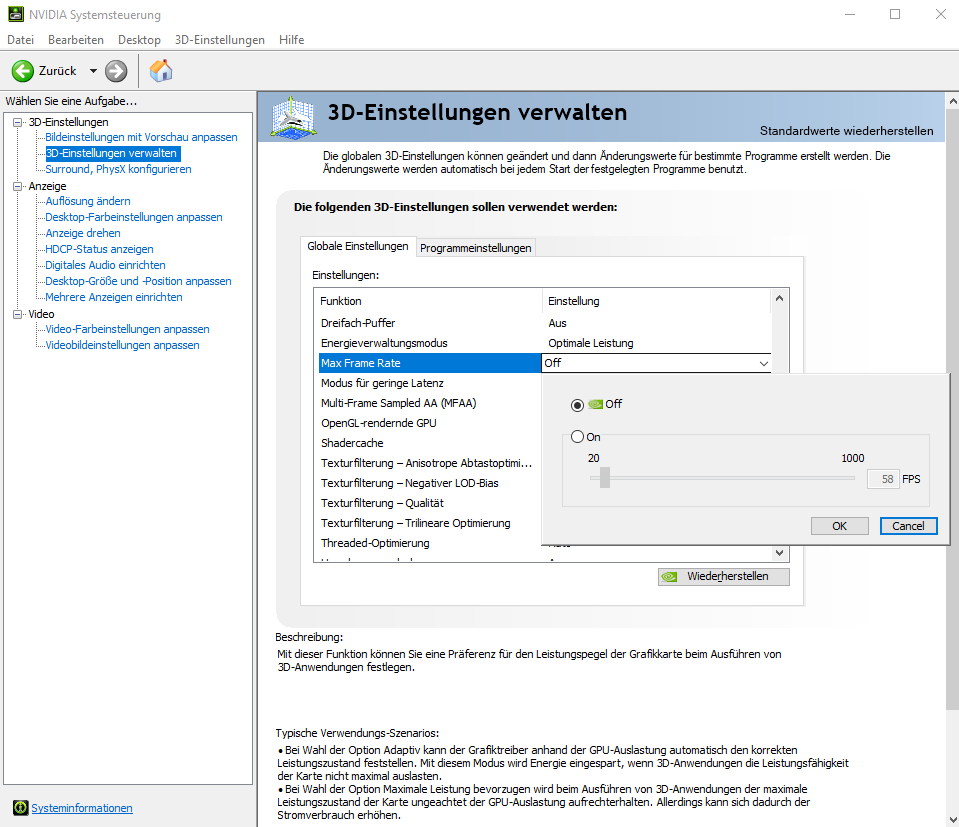The width and height of the screenshot is (959, 827).
Task: Switch to the Globale Einstellungen tab
Action: 358,246
